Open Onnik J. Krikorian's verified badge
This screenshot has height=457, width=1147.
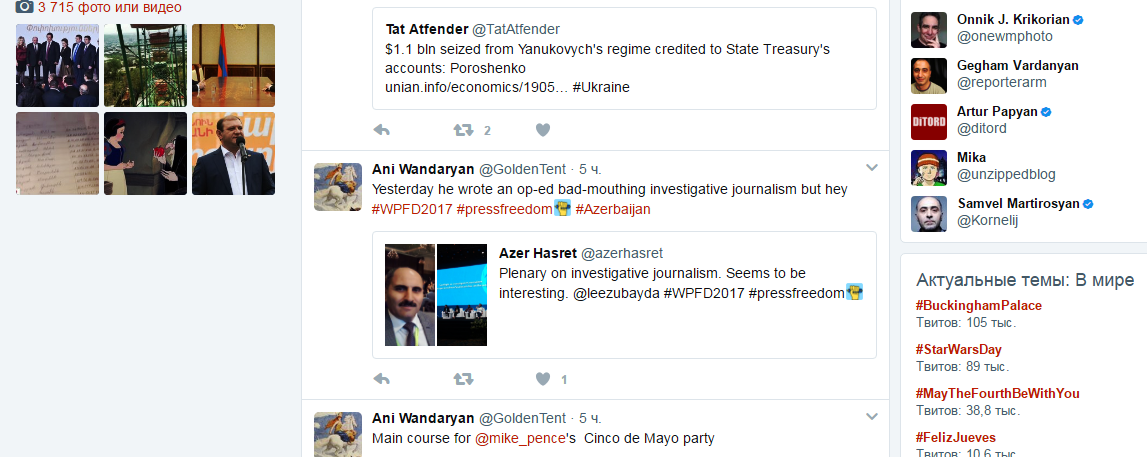[x=1078, y=20]
